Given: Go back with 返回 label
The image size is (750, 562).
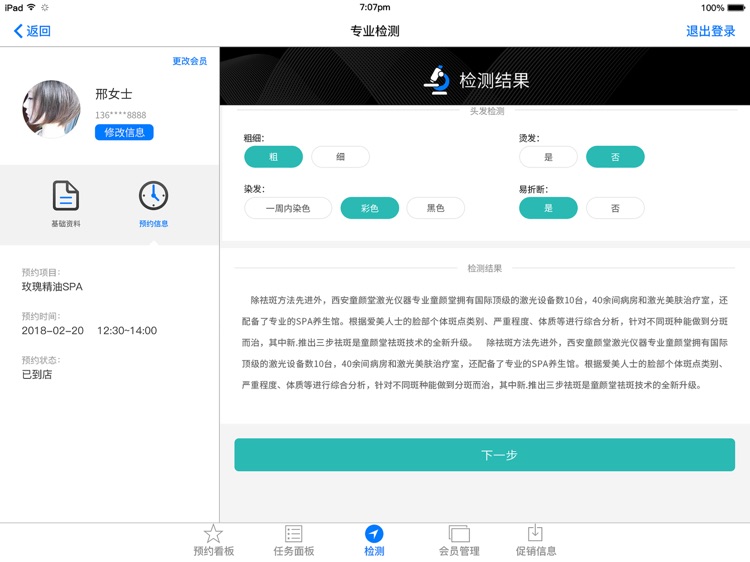Looking at the screenshot, I should [38, 31].
